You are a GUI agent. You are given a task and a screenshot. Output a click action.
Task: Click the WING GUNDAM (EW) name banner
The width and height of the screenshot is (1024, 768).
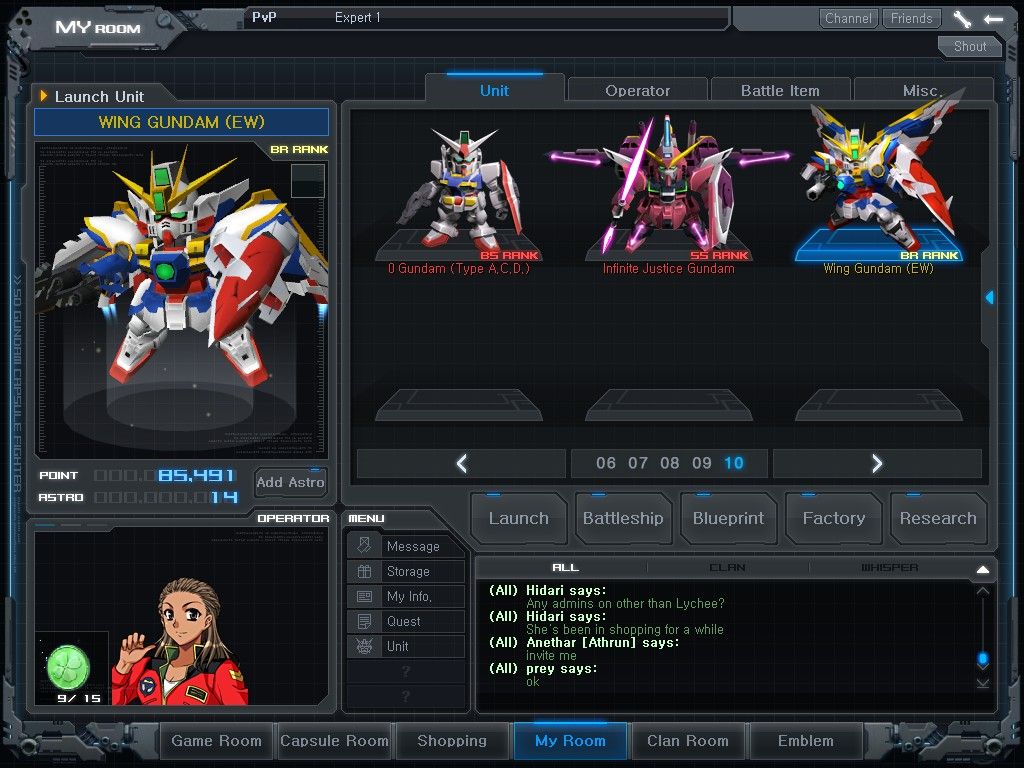(182, 122)
